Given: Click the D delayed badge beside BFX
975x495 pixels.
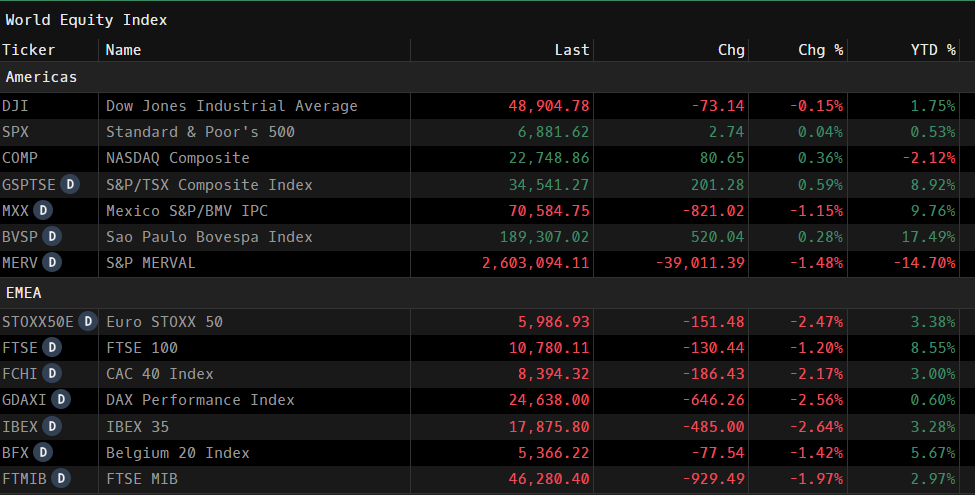Looking at the screenshot, I should pos(43,453).
